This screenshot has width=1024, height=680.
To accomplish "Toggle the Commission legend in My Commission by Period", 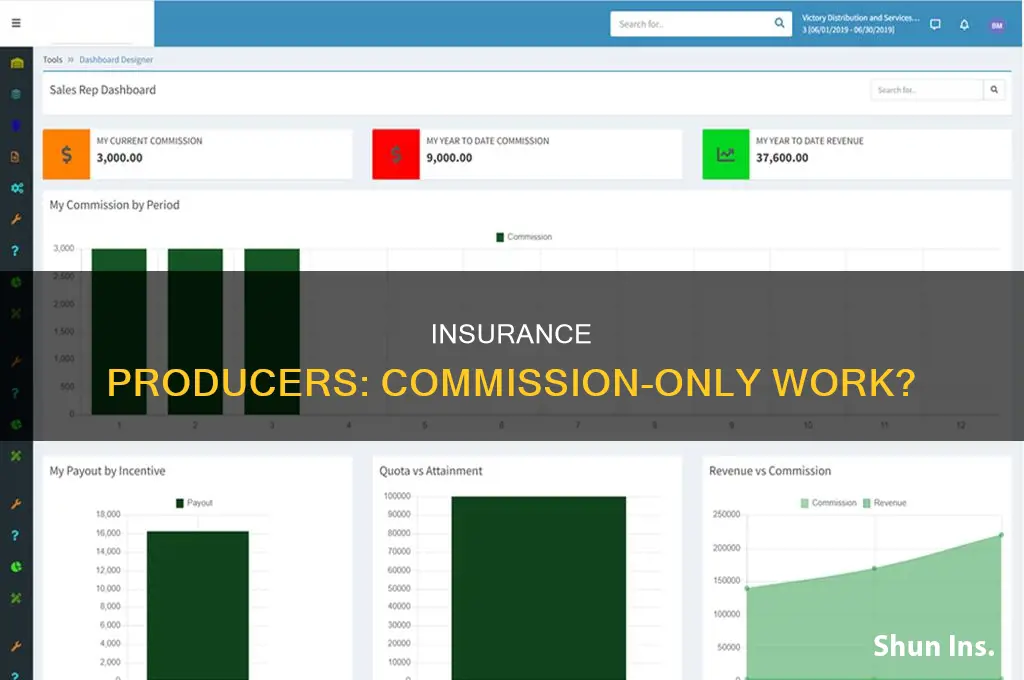I will tap(524, 236).
